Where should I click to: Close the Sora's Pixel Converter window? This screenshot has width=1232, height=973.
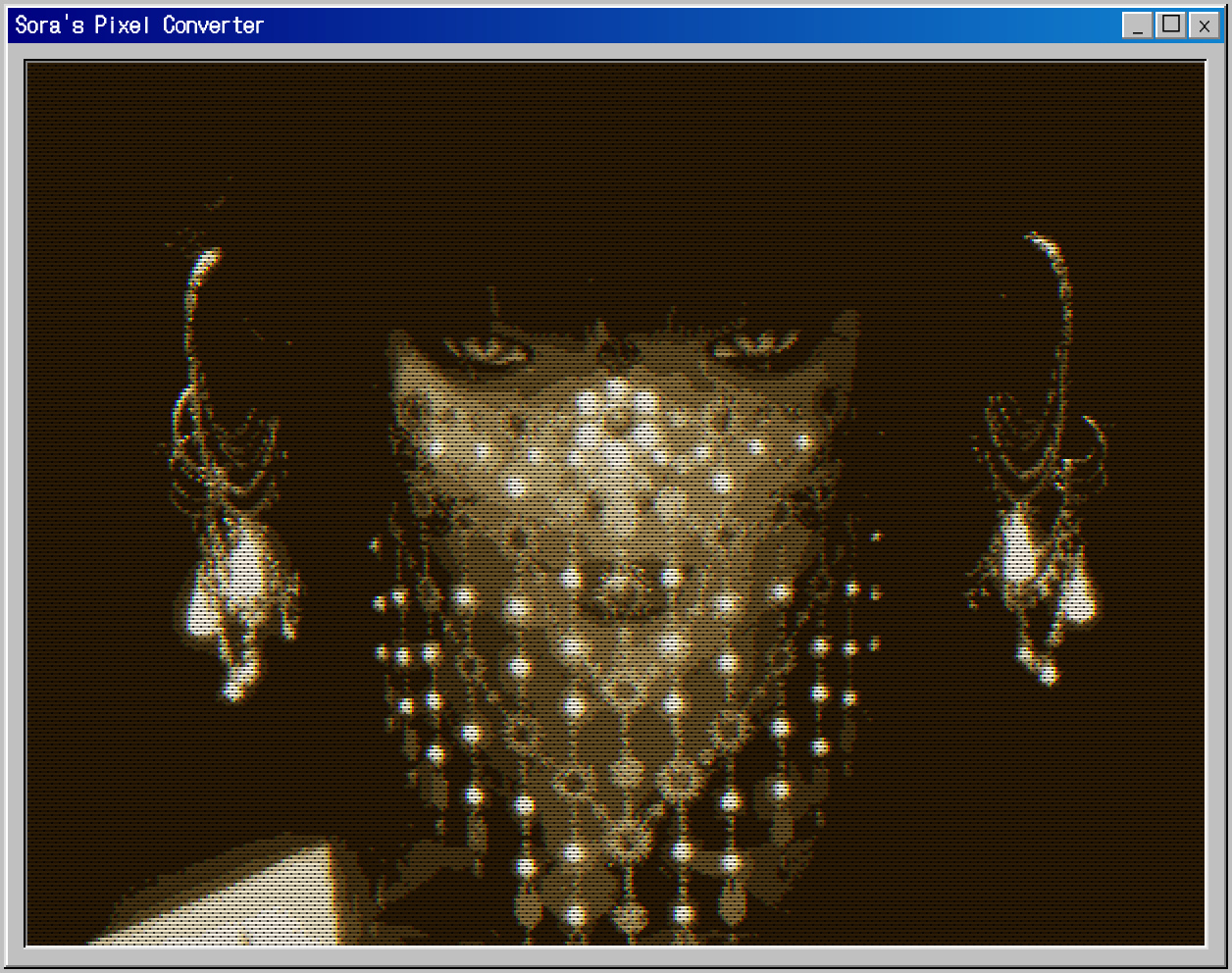pos(1204,26)
